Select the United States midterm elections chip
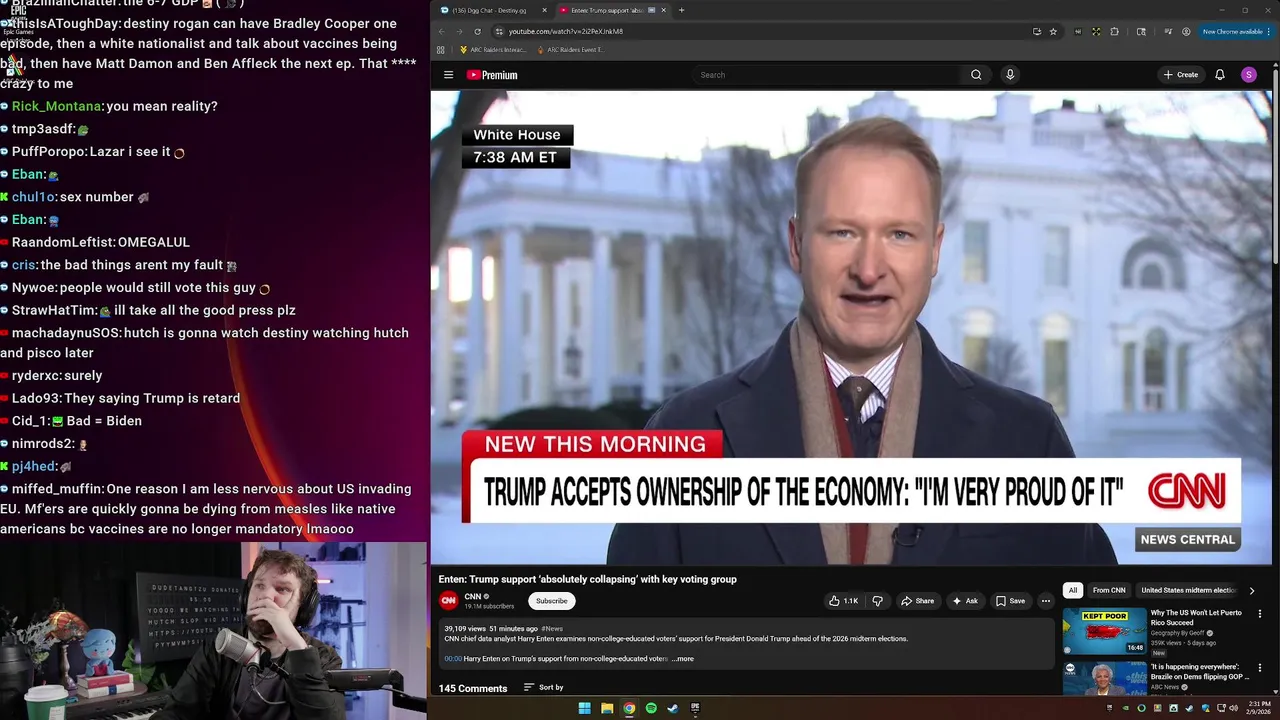The image size is (1280, 720). [x=1189, y=590]
